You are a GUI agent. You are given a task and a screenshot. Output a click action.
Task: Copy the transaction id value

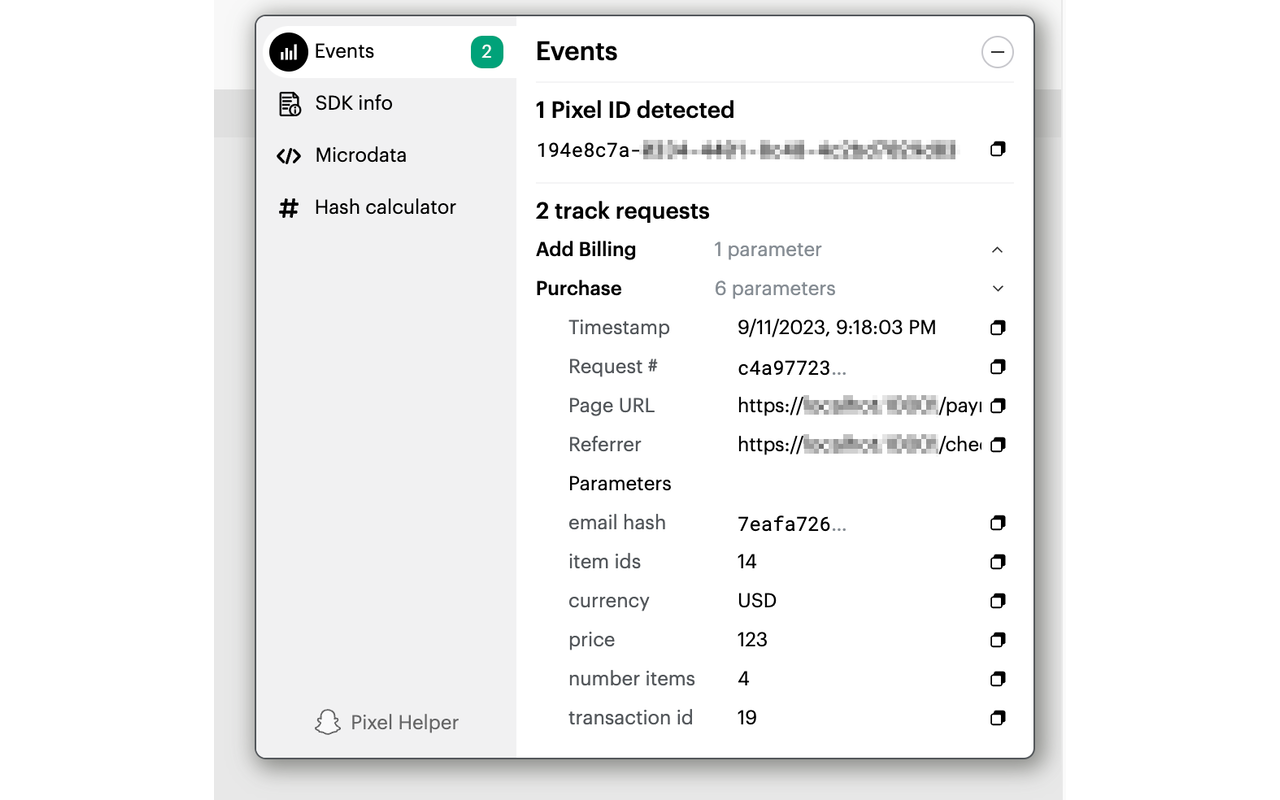point(997,718)
